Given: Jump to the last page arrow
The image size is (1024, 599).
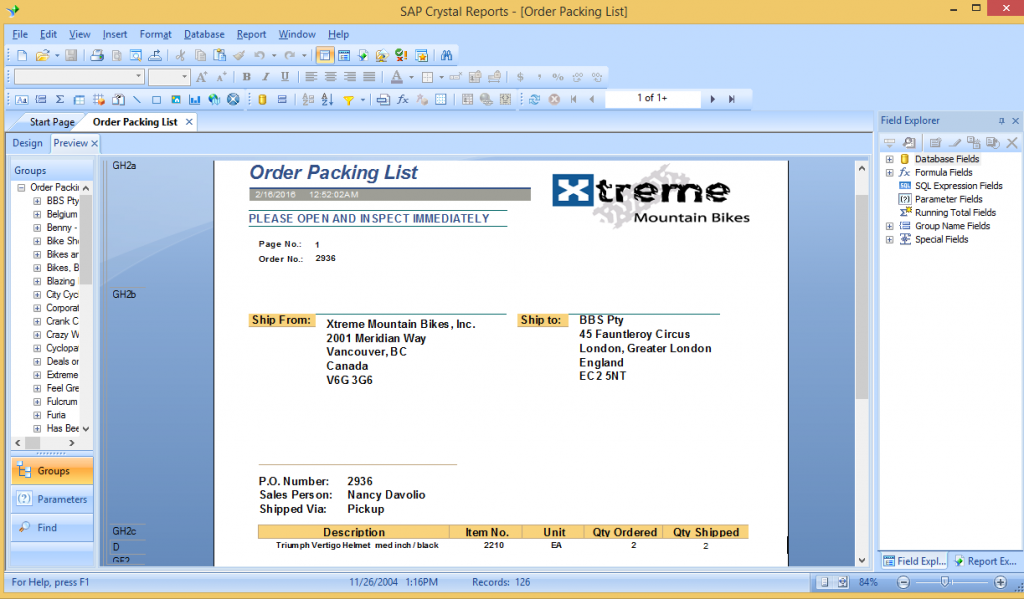Looking at the screenshot, I should tap(731, 99).
